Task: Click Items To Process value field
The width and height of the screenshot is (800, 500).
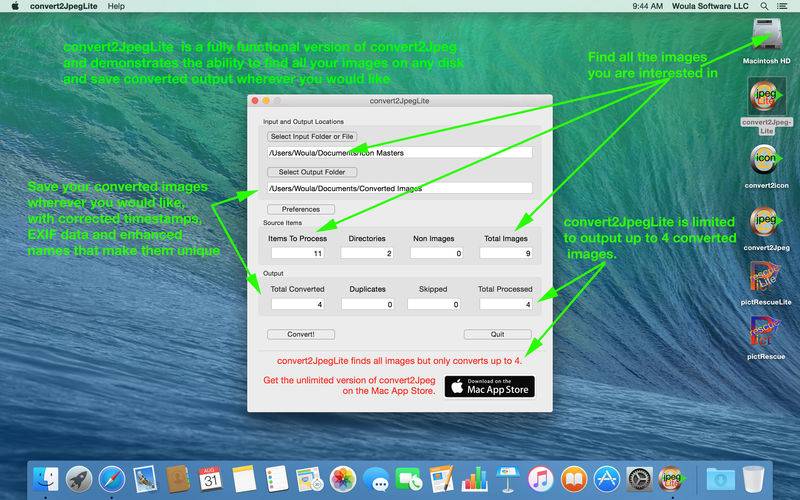Action: click(297, 253)
